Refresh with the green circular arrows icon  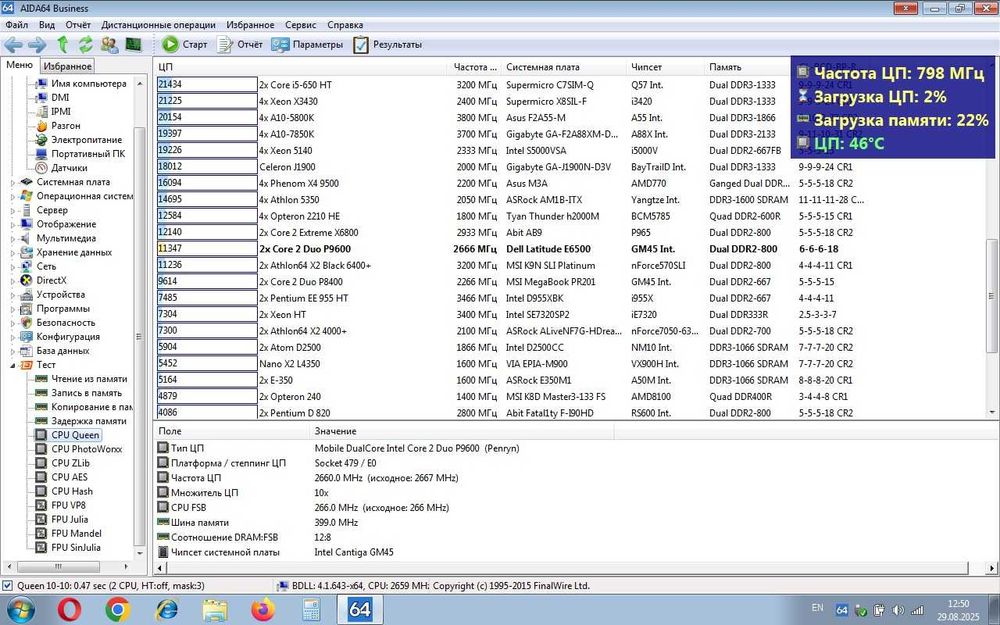[x=85, y=45]
